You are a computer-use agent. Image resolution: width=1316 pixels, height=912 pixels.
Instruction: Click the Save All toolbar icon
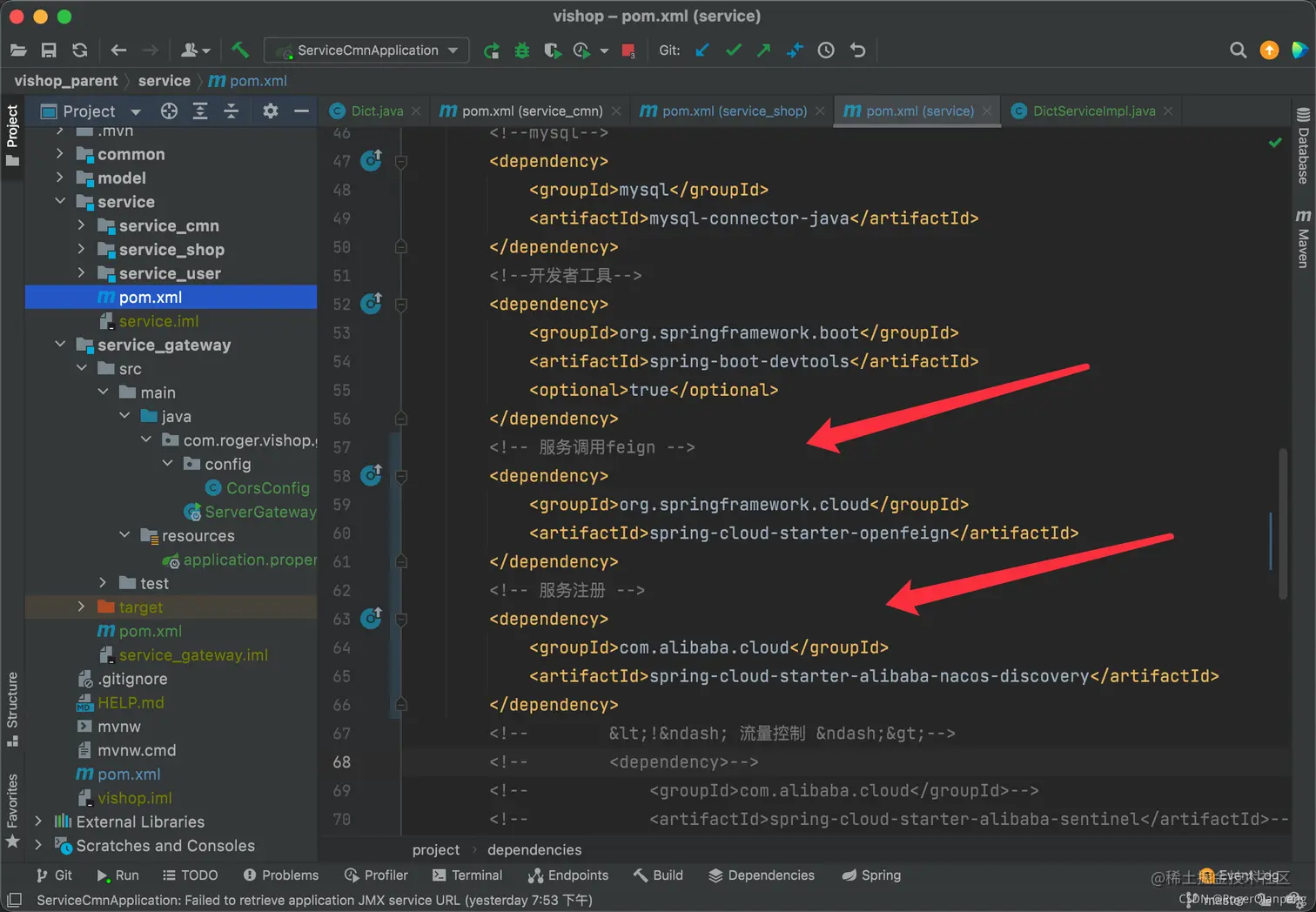tap(49, 50)
